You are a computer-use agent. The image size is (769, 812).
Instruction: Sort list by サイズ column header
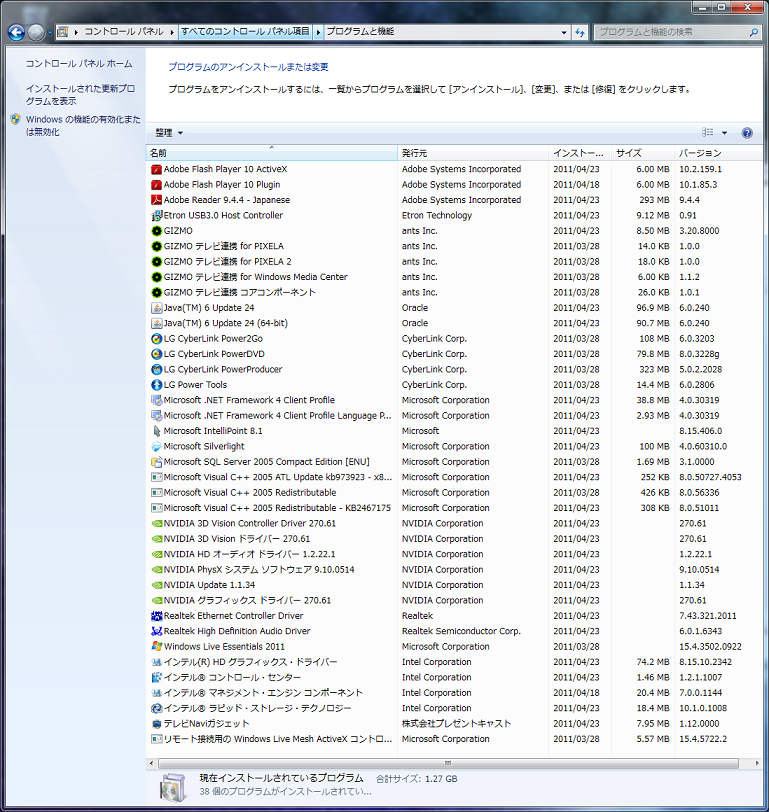click(640, 154)
